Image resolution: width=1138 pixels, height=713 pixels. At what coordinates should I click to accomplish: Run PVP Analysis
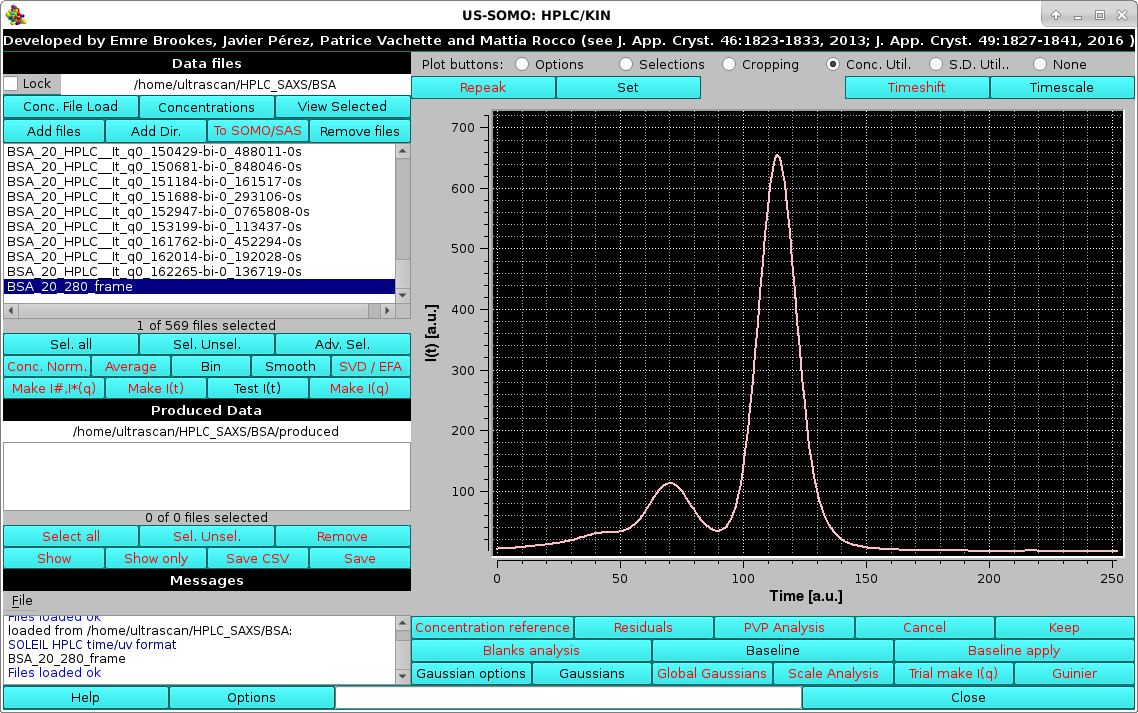[x=784, y=627]
